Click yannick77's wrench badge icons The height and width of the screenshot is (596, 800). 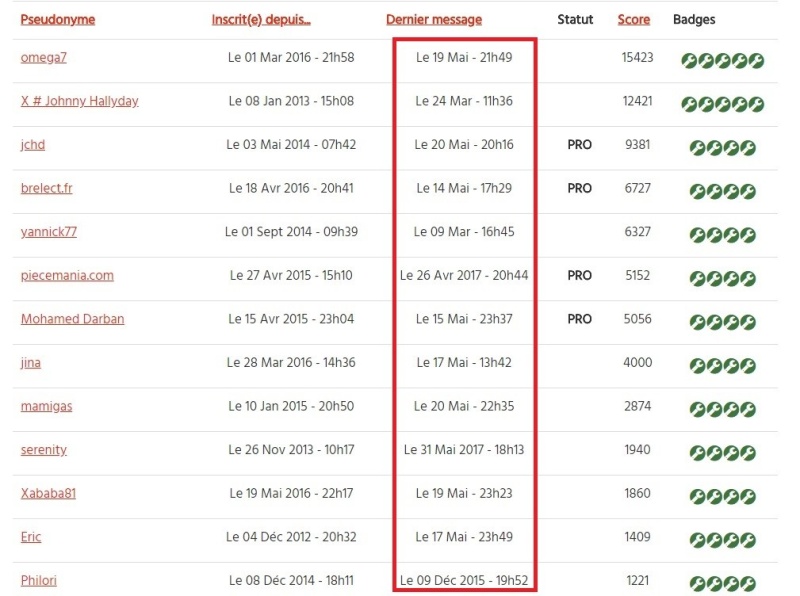[722, 235]
